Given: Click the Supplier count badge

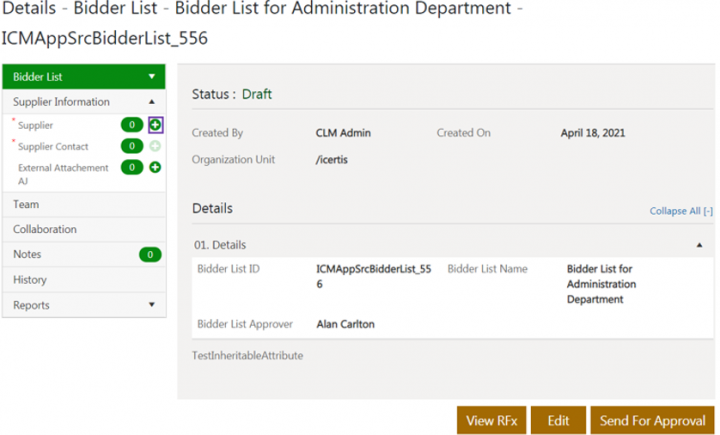Looking at the screenshot, I should [131, 125].
